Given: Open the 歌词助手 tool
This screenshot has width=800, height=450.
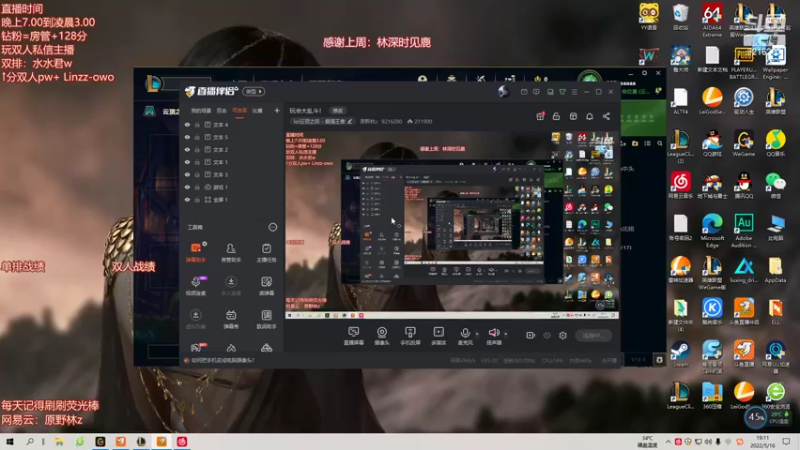Looking at the screenshot, I should coord(266,319).
